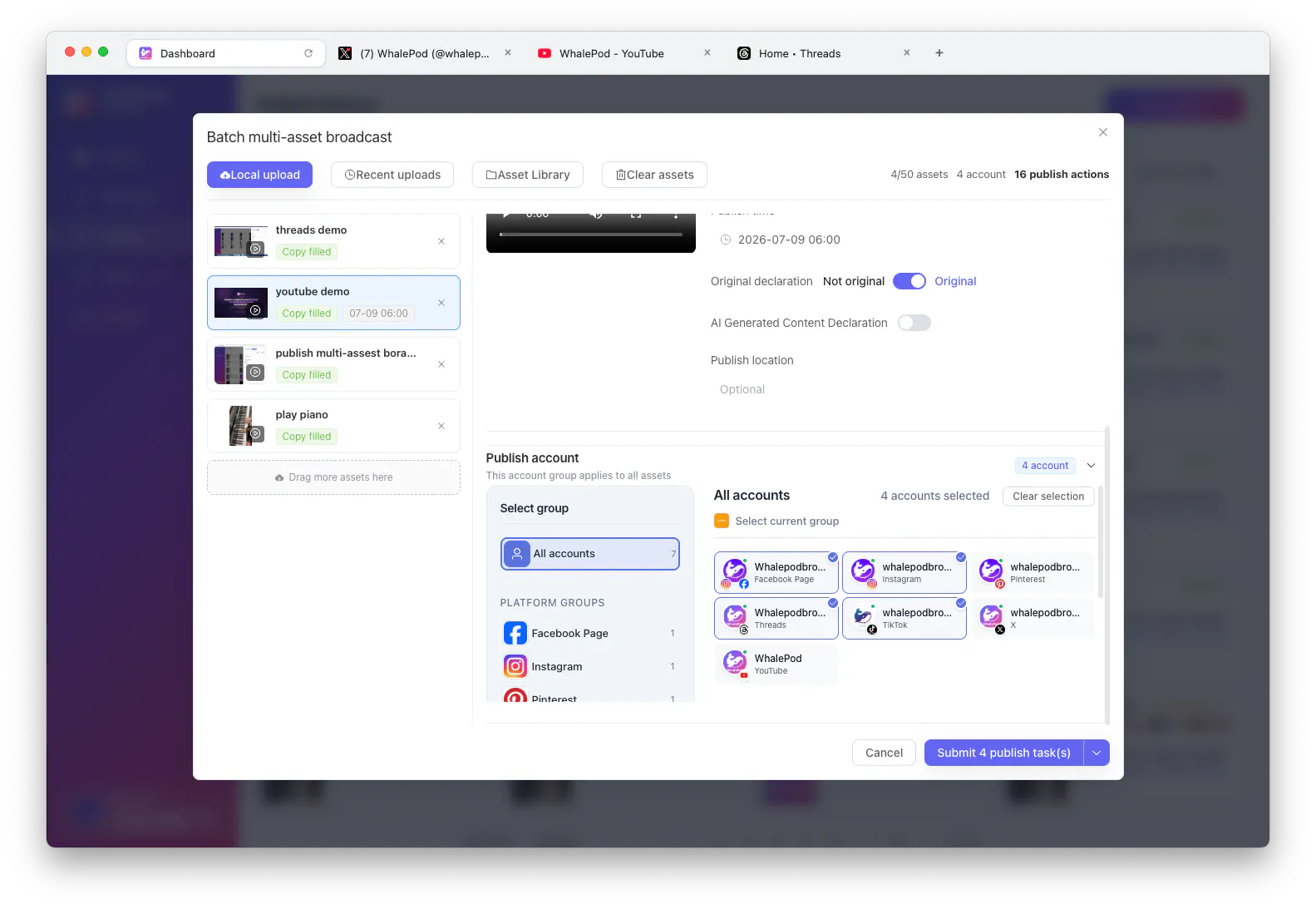Select the publish multi-assest asset row
This screenshot has height=909, width=1316.
point(333,364)
